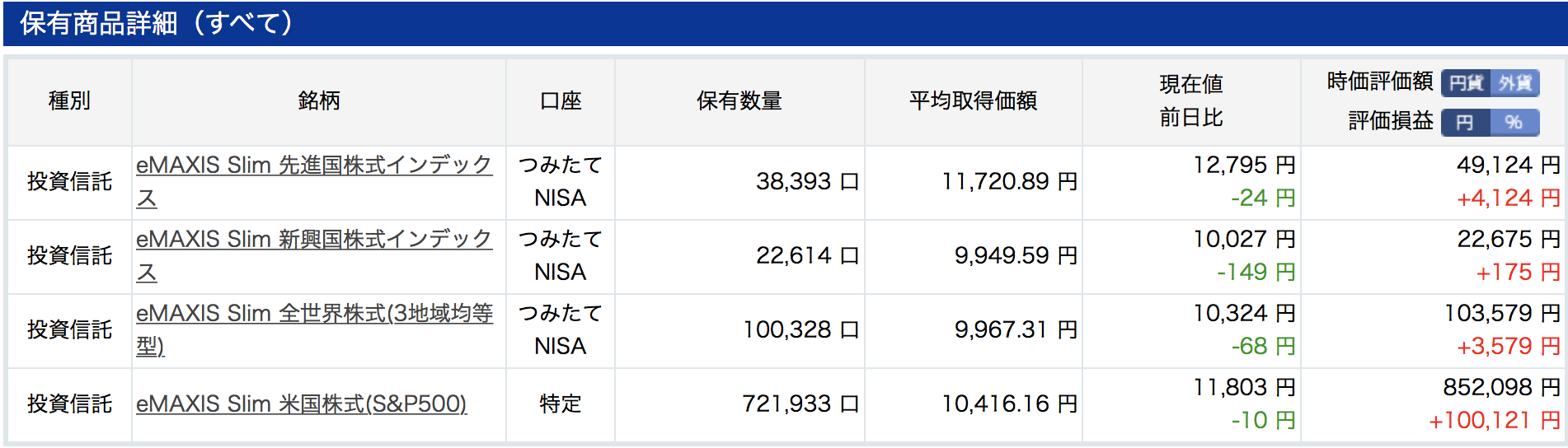Show profit/loss in % percentage
Image resolution: width=1568 pixels, height=448 pixels.
1514,123
